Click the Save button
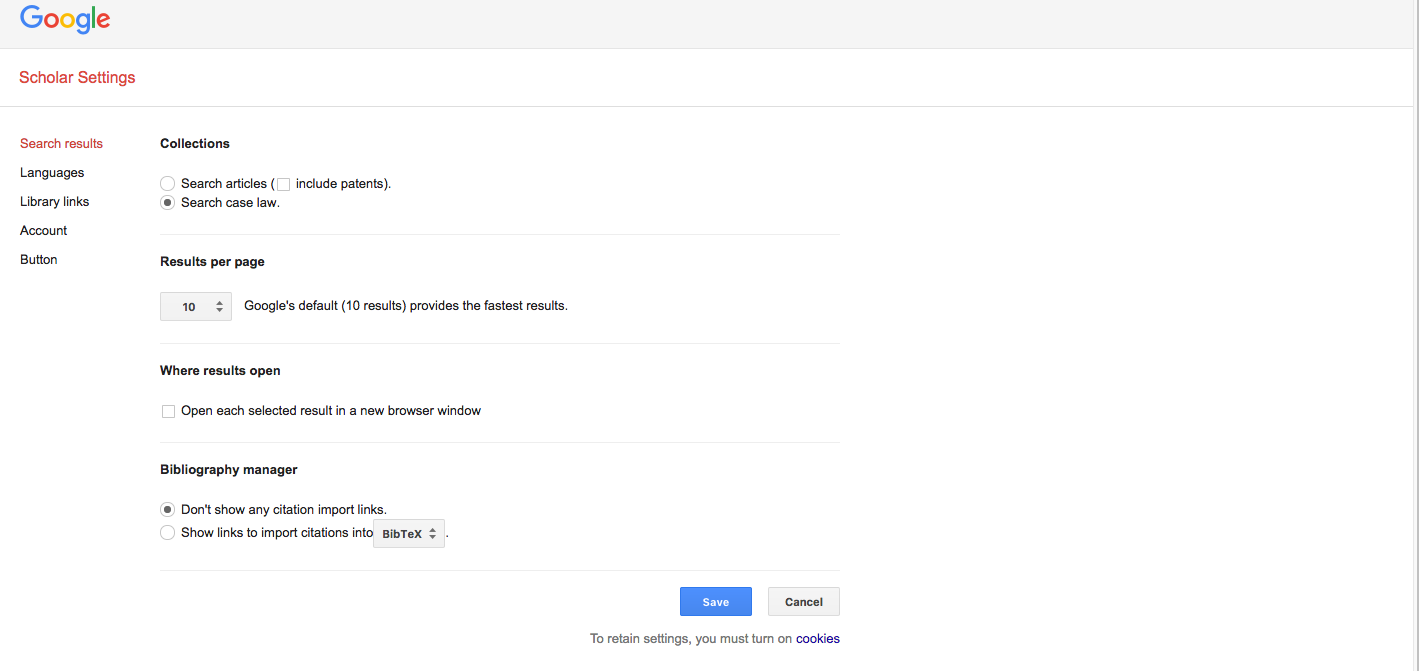The image size is (1419, 671). tap(715, 601)
